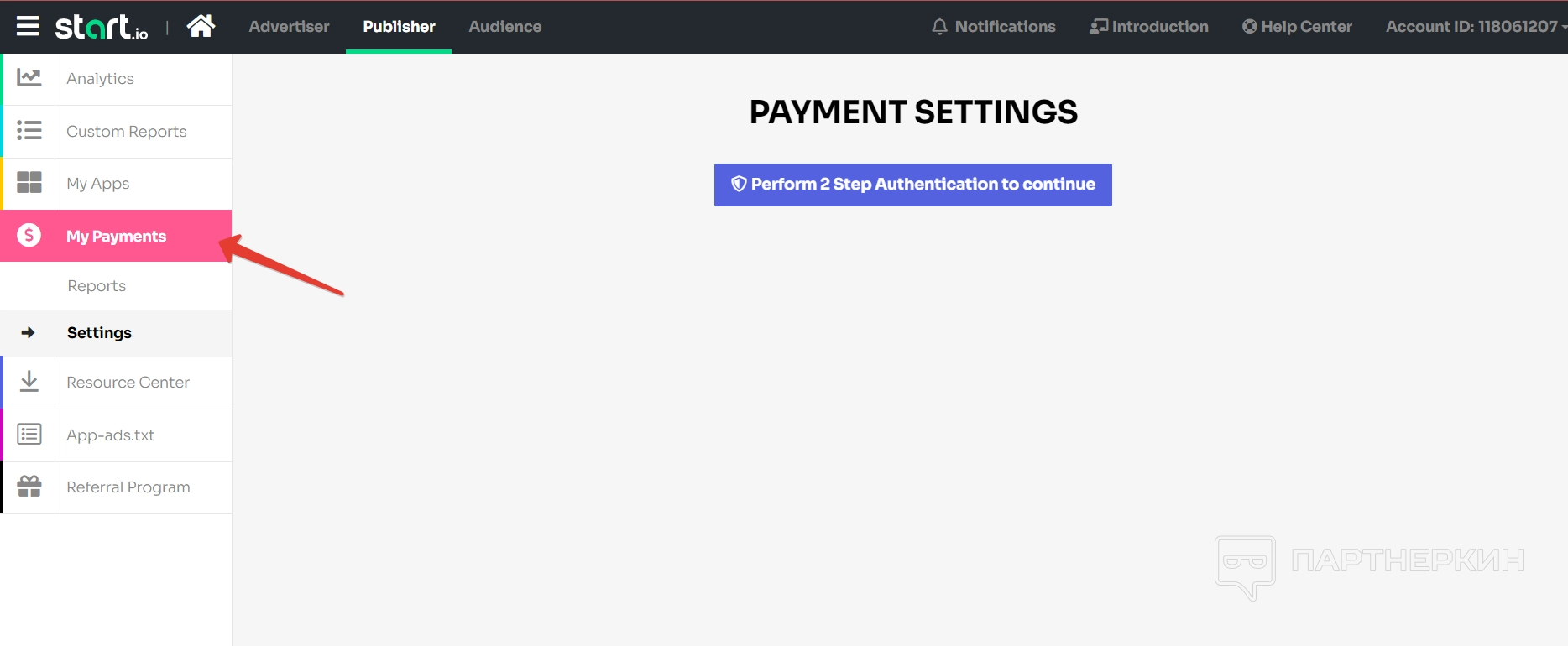Select Reports under My Payments
This screenshot has height=646, width=1568.
click(97, 286)
